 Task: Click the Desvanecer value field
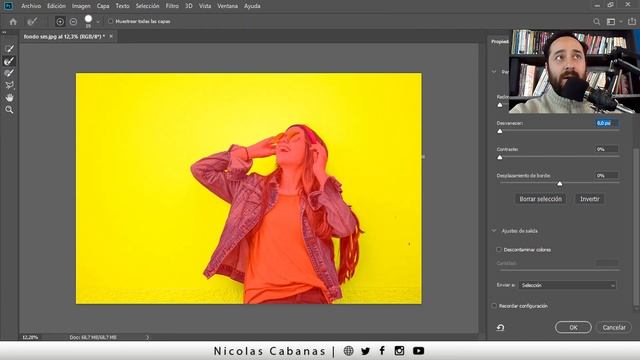607,123
